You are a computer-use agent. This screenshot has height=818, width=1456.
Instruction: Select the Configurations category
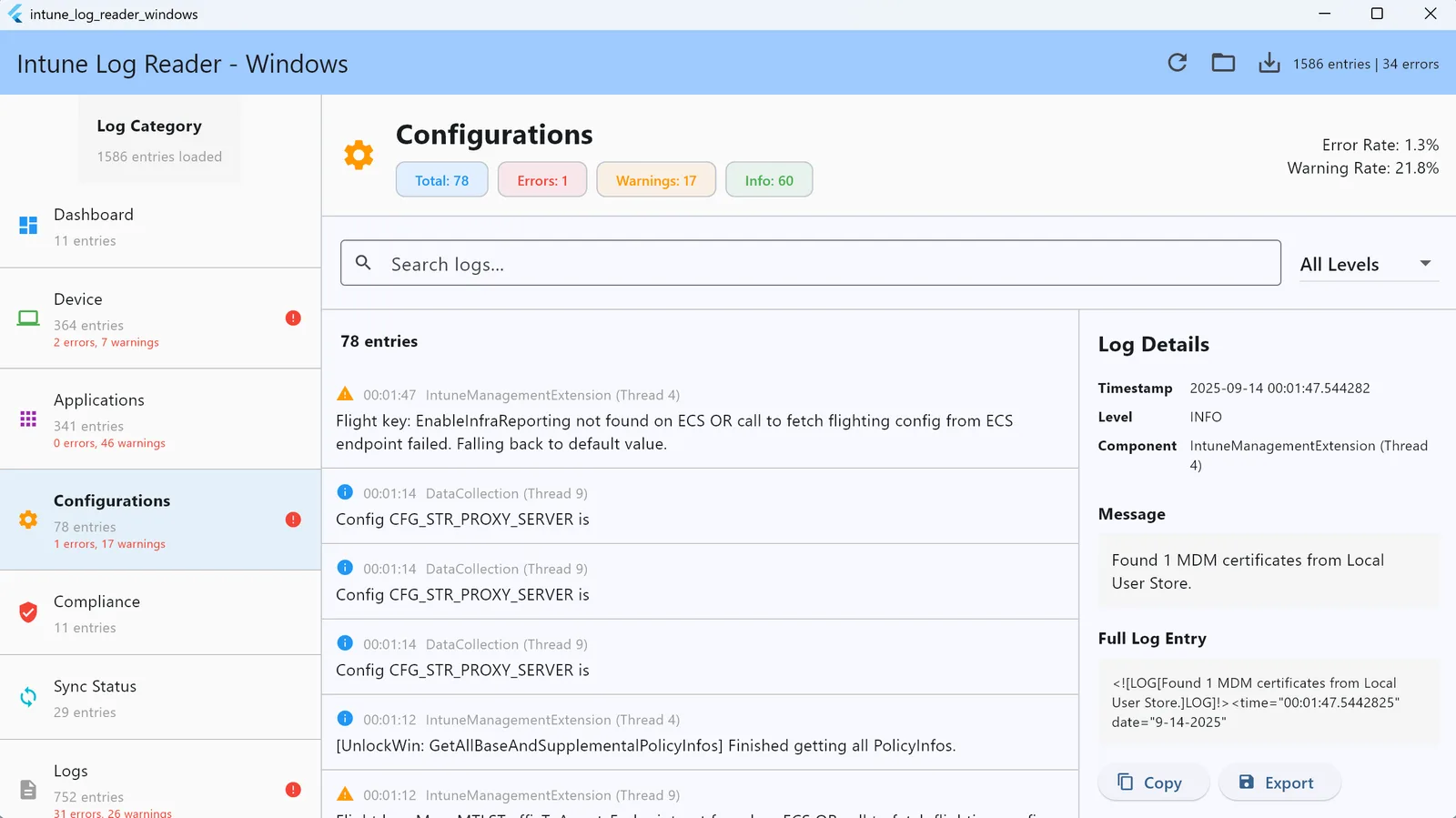[x=160, y=520]
